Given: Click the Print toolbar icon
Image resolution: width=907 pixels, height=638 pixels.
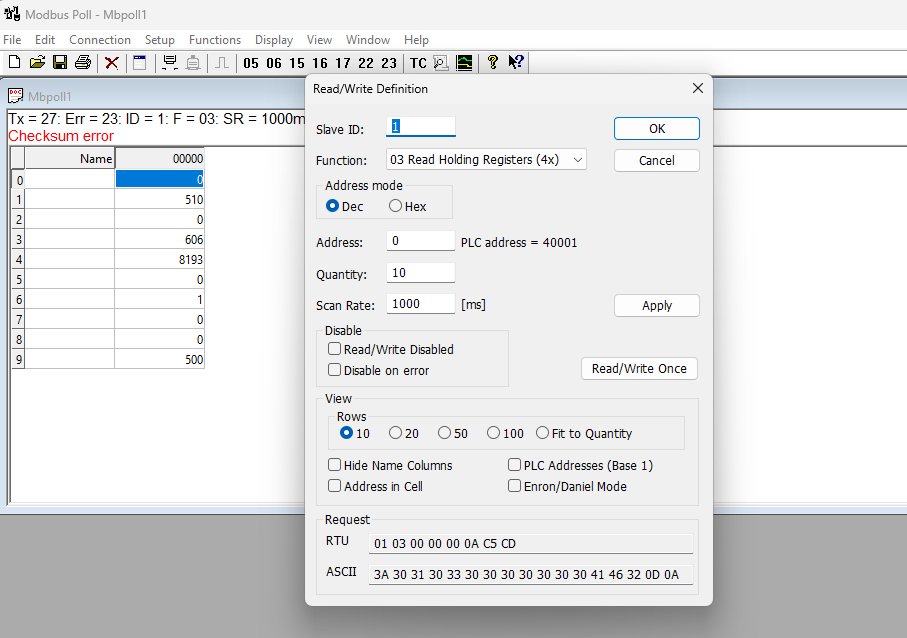Looking at the screenshot, I should coord(83,63).
